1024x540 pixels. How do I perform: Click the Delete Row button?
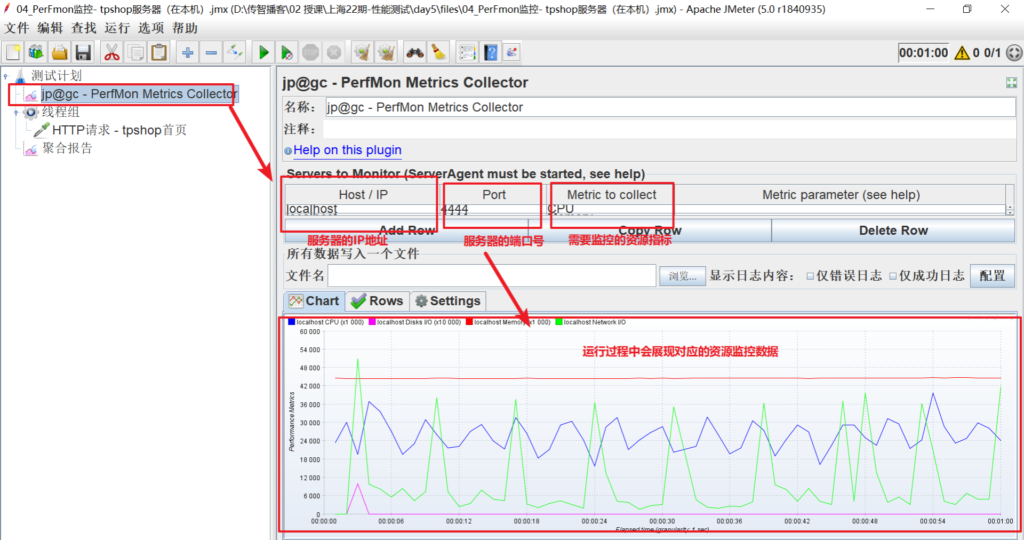(893, 230)
